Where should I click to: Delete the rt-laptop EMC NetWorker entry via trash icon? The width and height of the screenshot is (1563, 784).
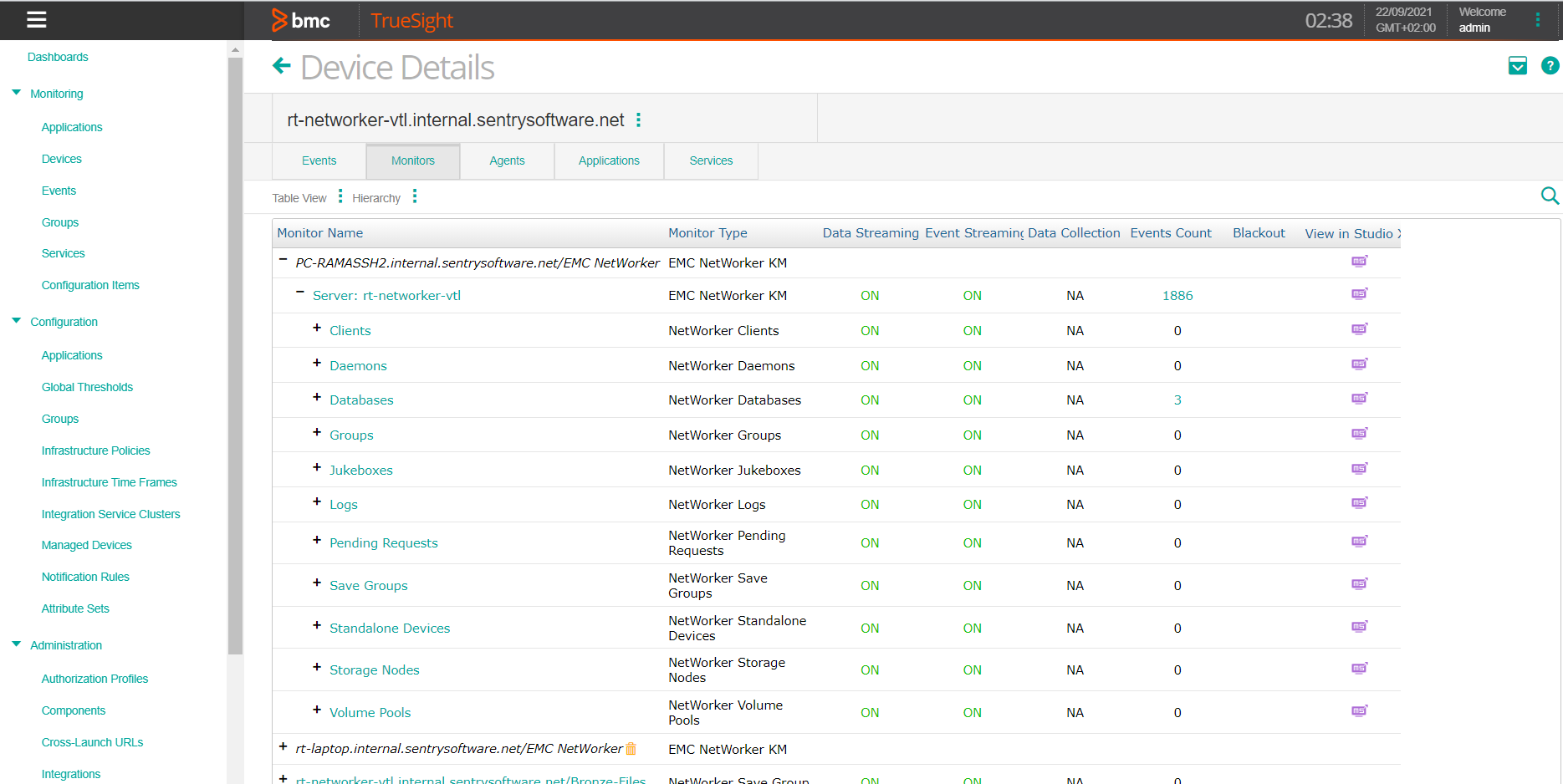tap(631, 749)
